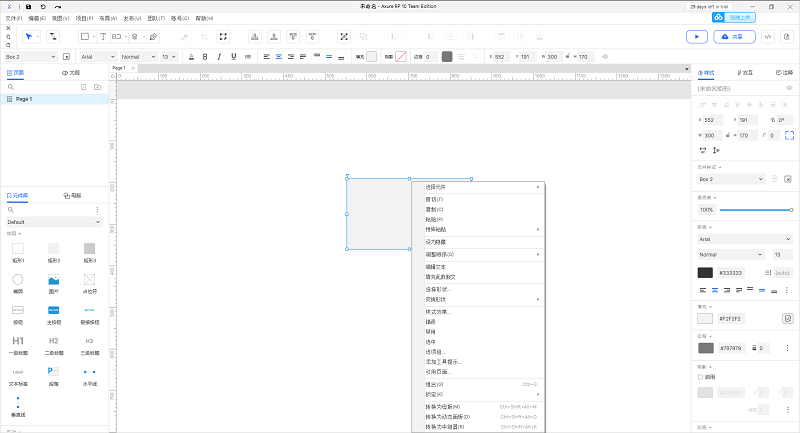Select the Text tool in toolbar
The width and height of the screenshot is (800, 433).
pos(103,36)
